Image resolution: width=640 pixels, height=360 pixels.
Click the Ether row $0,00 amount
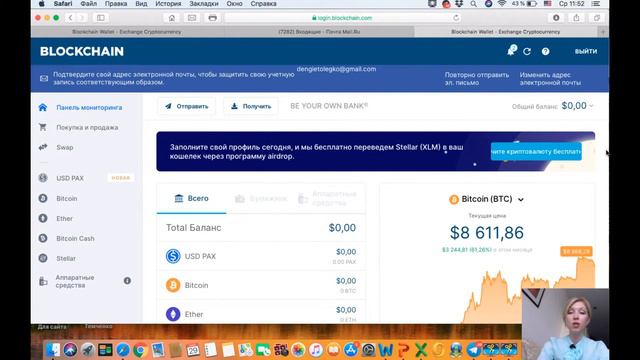tap(346, 310)
